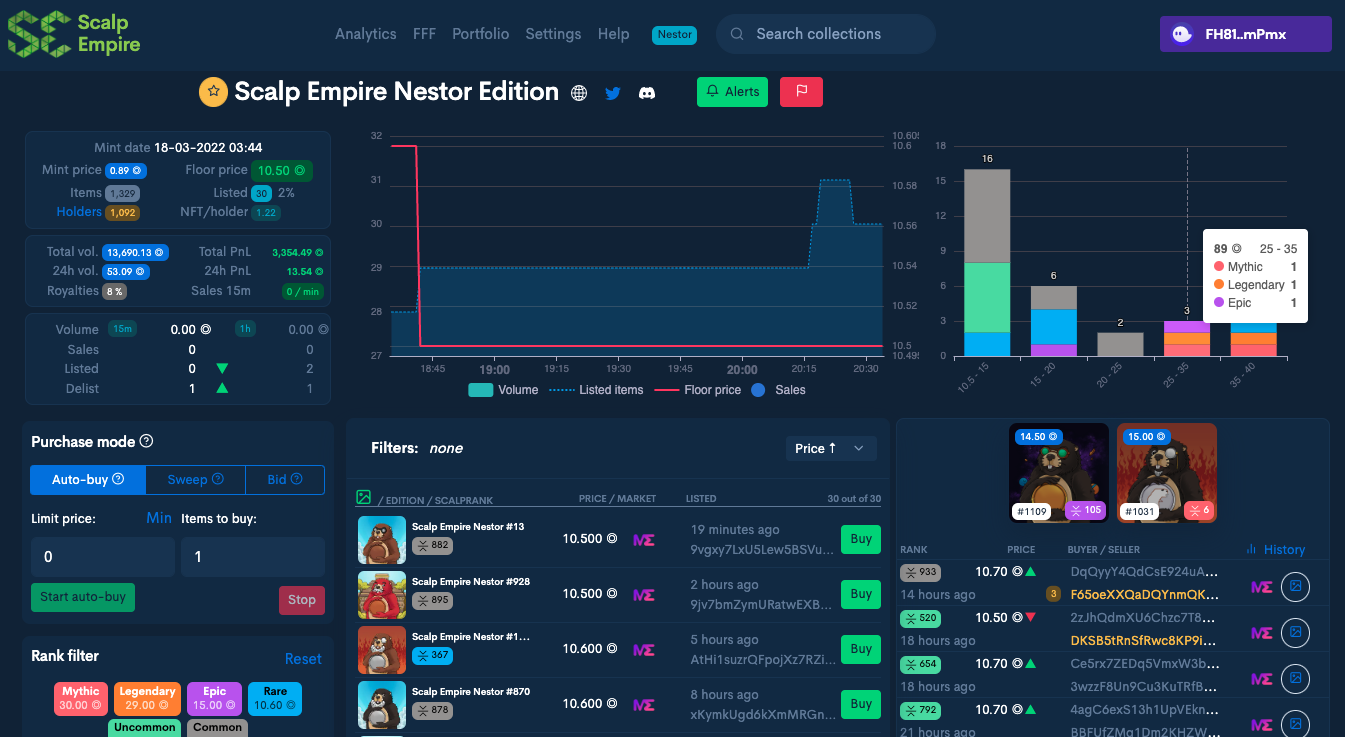Open the Price sort dropdown
Screen dimensions: 1345x737
click(x=830, y=449)
